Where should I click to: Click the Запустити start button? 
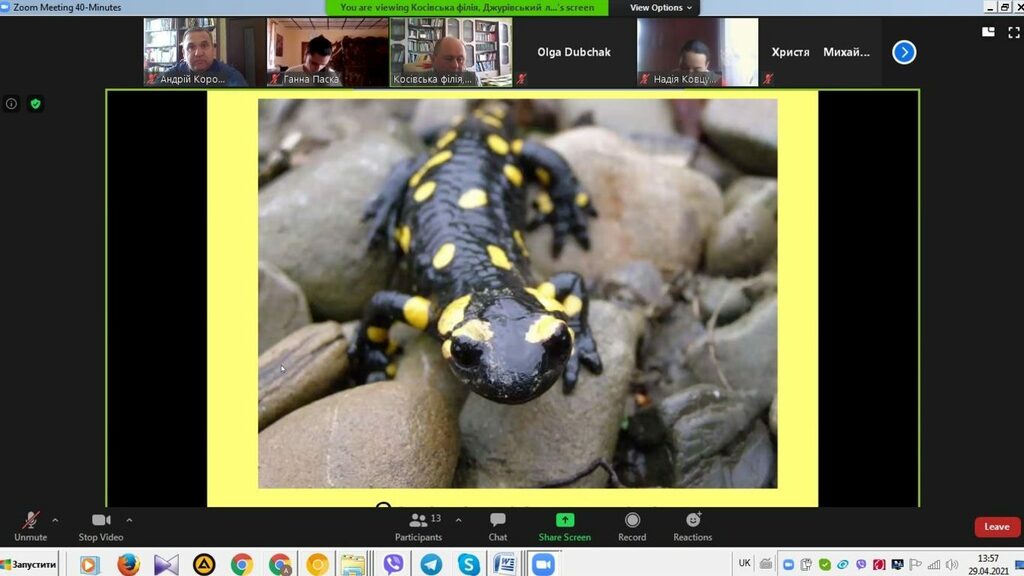point(32,565)
